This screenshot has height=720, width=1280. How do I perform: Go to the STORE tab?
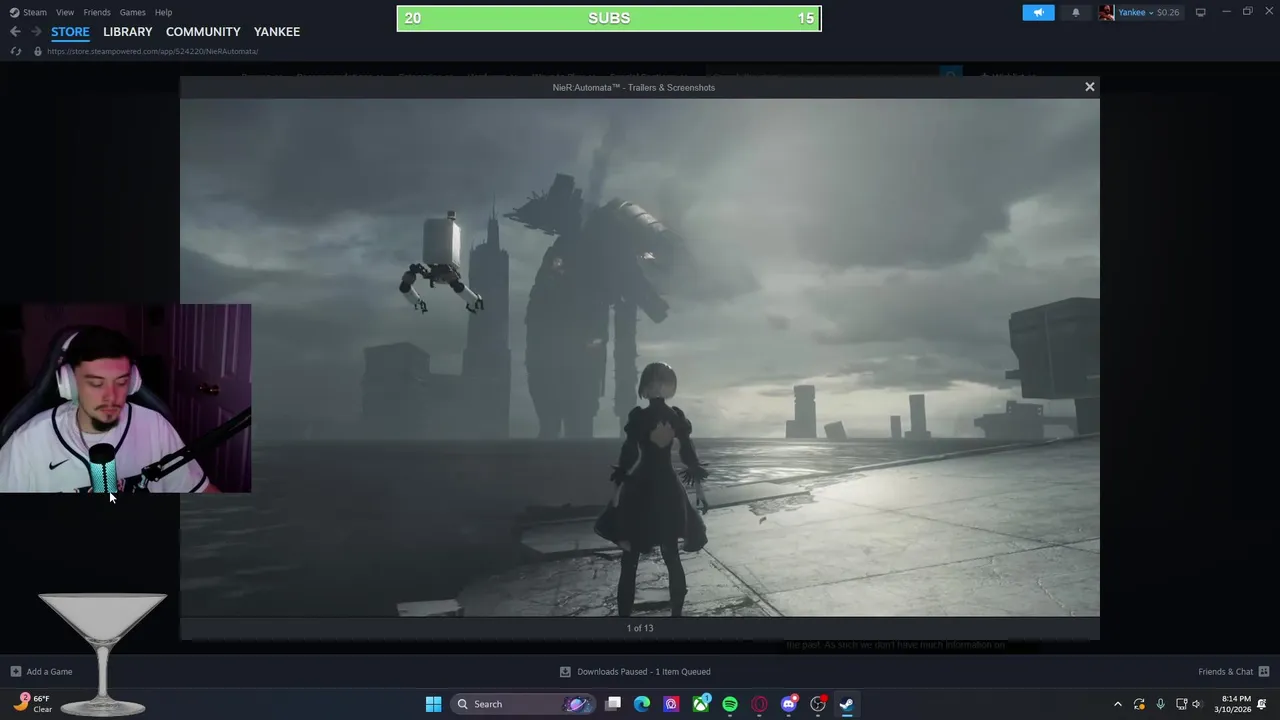click(70, 32)
